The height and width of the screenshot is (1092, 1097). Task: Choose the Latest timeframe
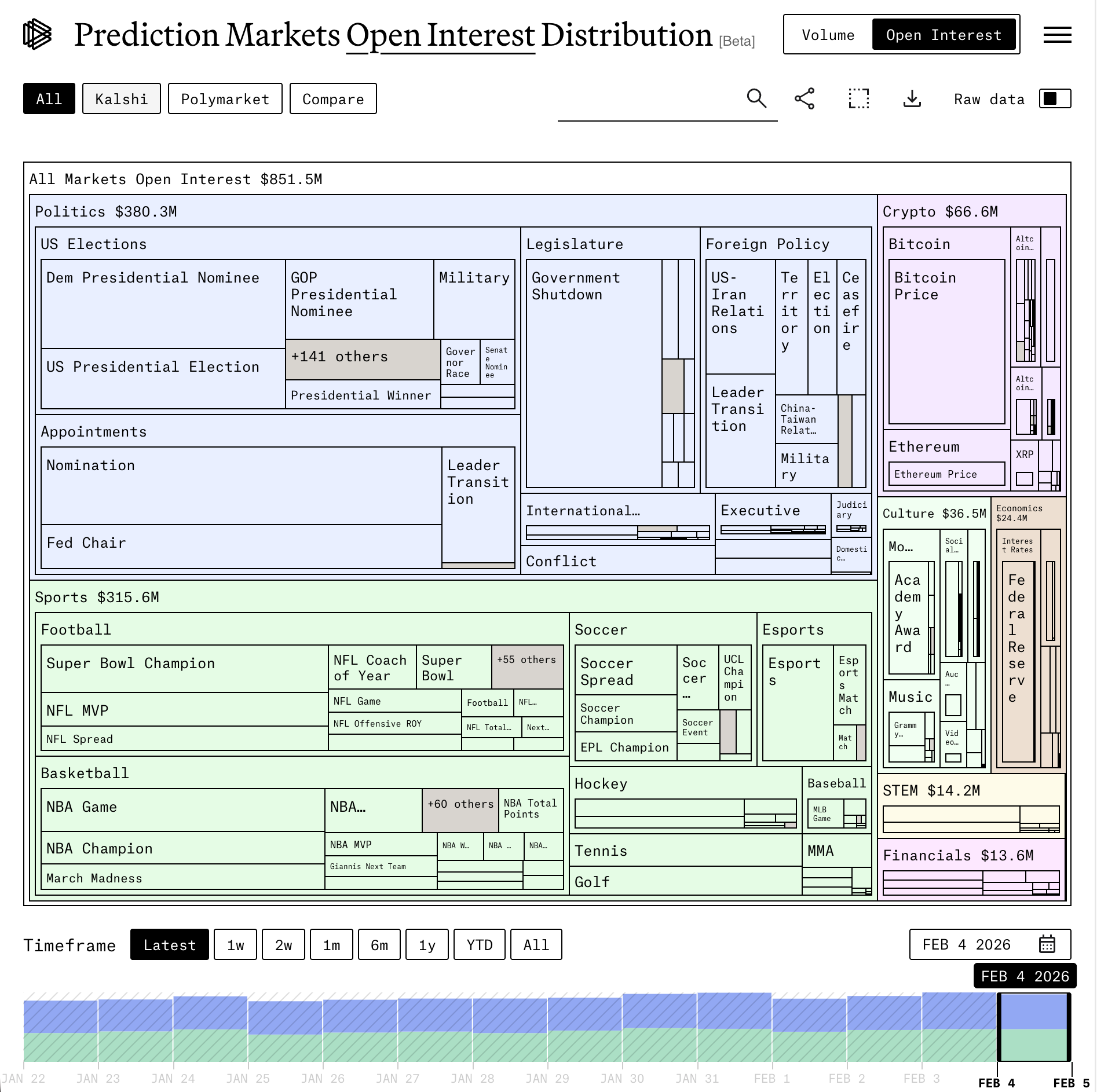click(x=170, y=944)
